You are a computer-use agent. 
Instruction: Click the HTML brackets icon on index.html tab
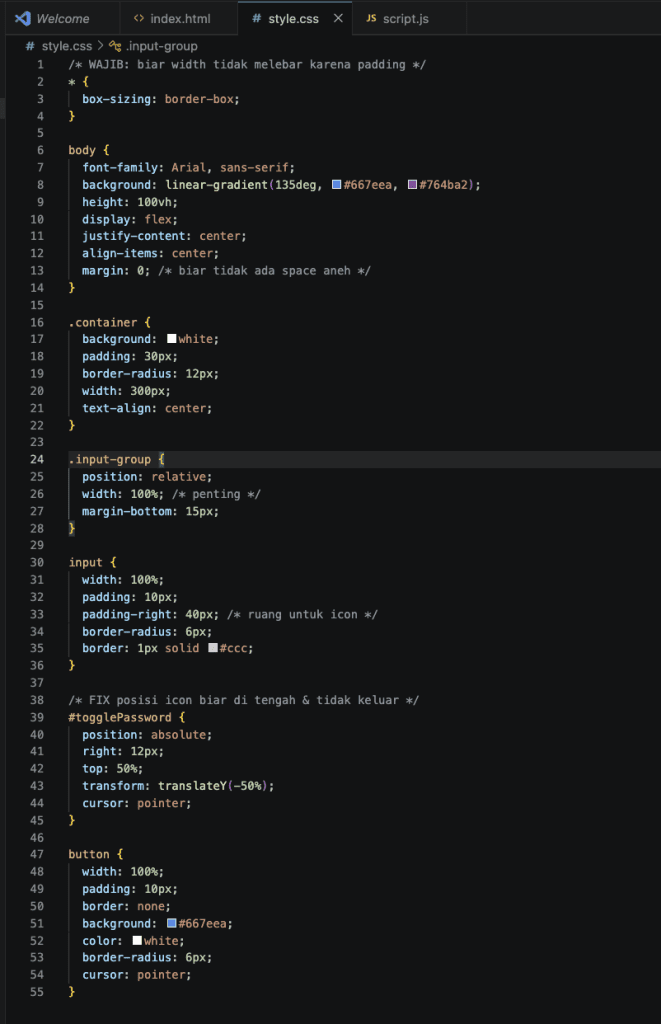point(138,19)
